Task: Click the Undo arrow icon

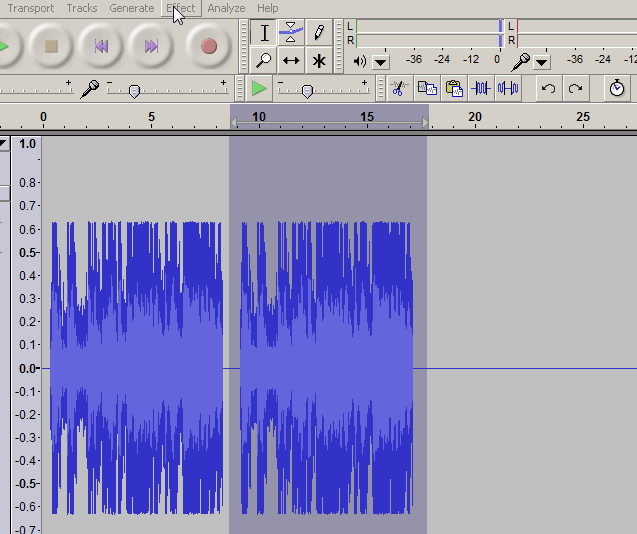Action: pyautogui.click(x=548, y=88)
